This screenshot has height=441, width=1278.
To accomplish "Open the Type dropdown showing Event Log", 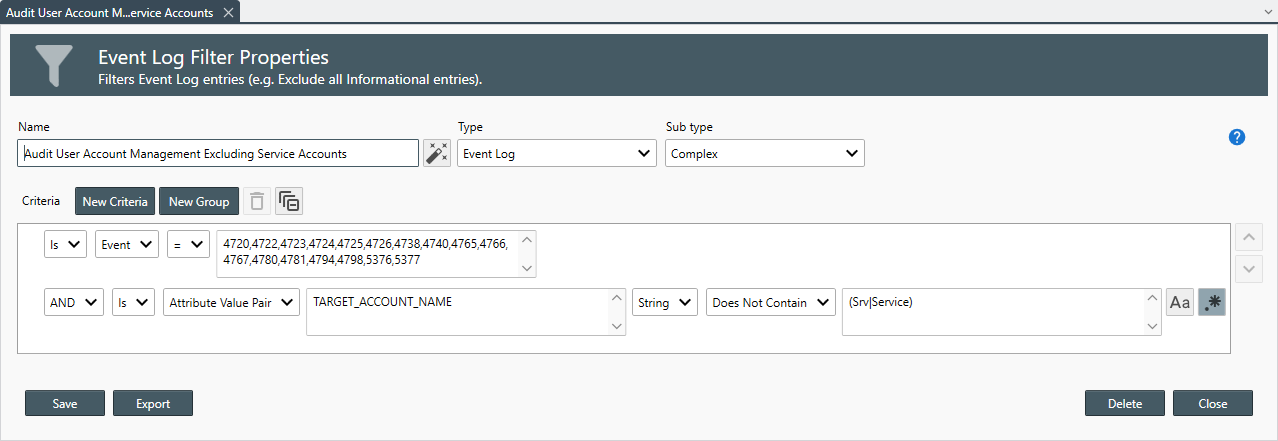I will click(557, 153).
